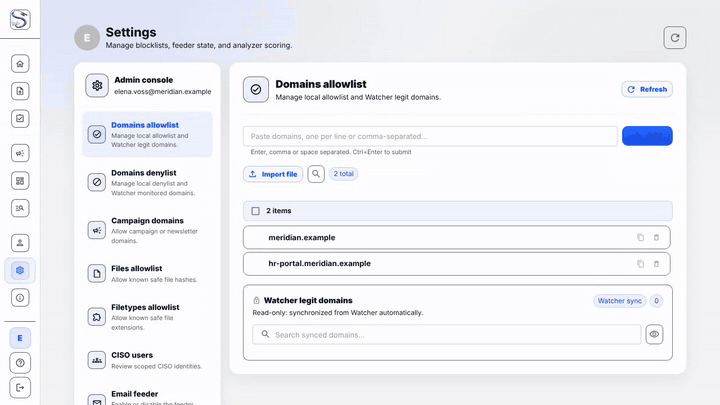Click the E profile avatar in sidebar
The height and width of the screenshot is (405, 720).
coord(20,338)
